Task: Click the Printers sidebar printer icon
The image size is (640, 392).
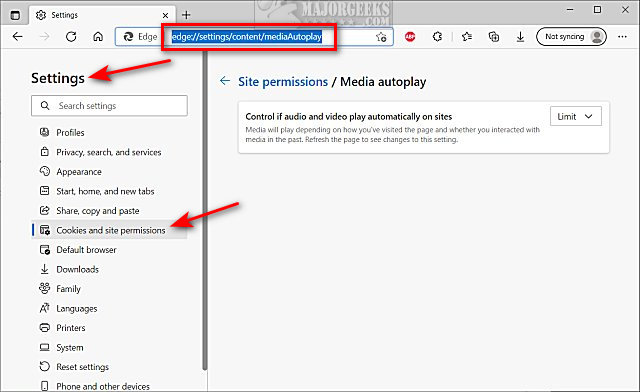Action: click(x=44, y=327)
